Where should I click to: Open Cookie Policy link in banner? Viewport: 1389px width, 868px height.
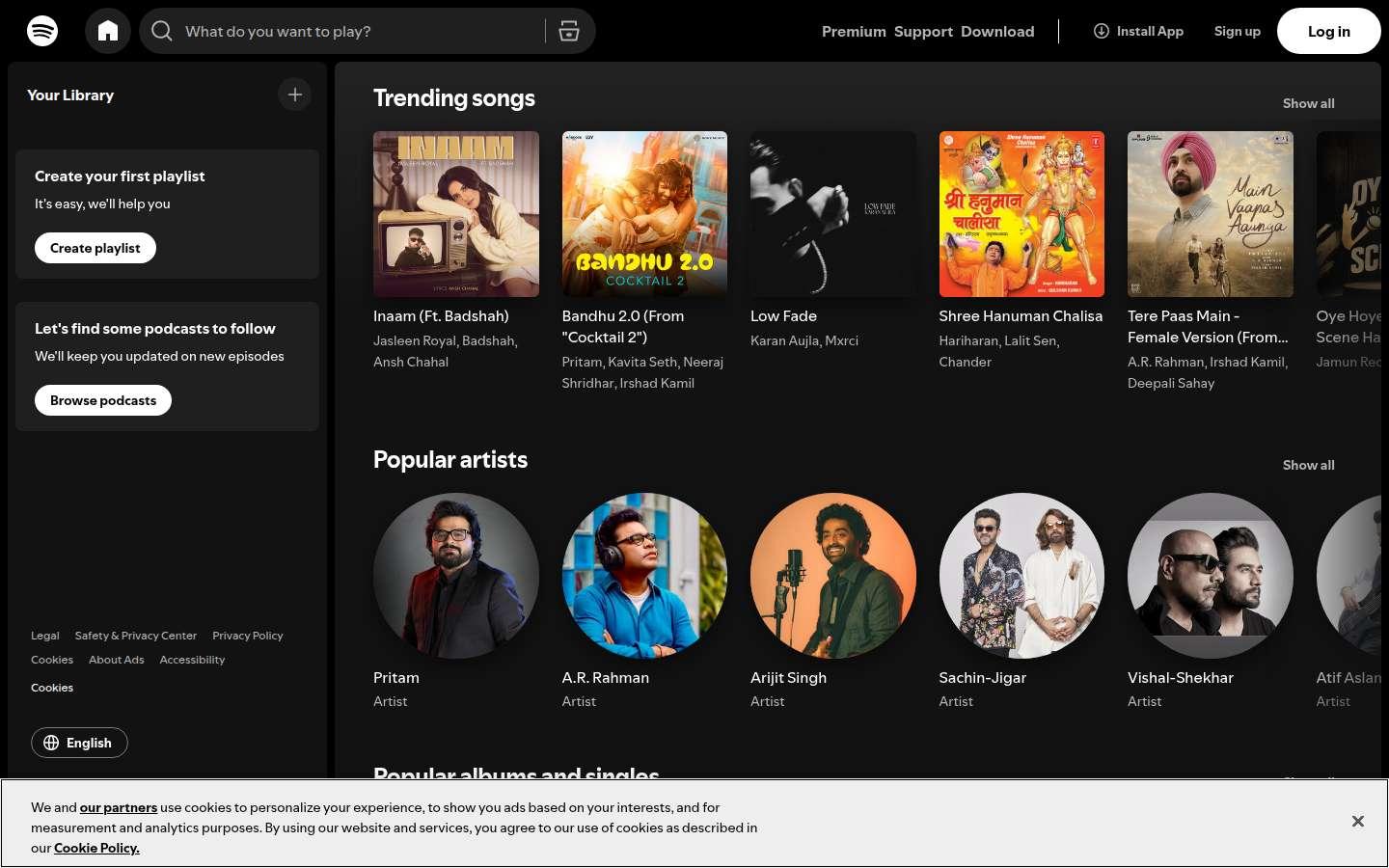click(x=96, y=848)
